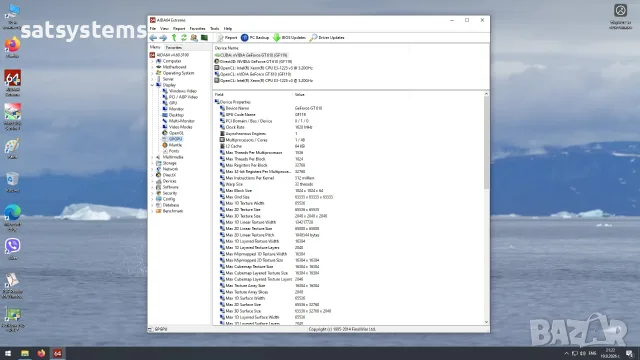
Task: Expand the Computer tree node
Action: 153,61
